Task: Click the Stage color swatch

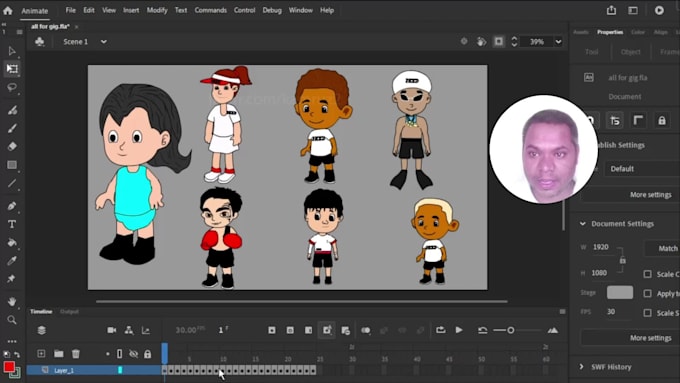Action: pos(620,292)
